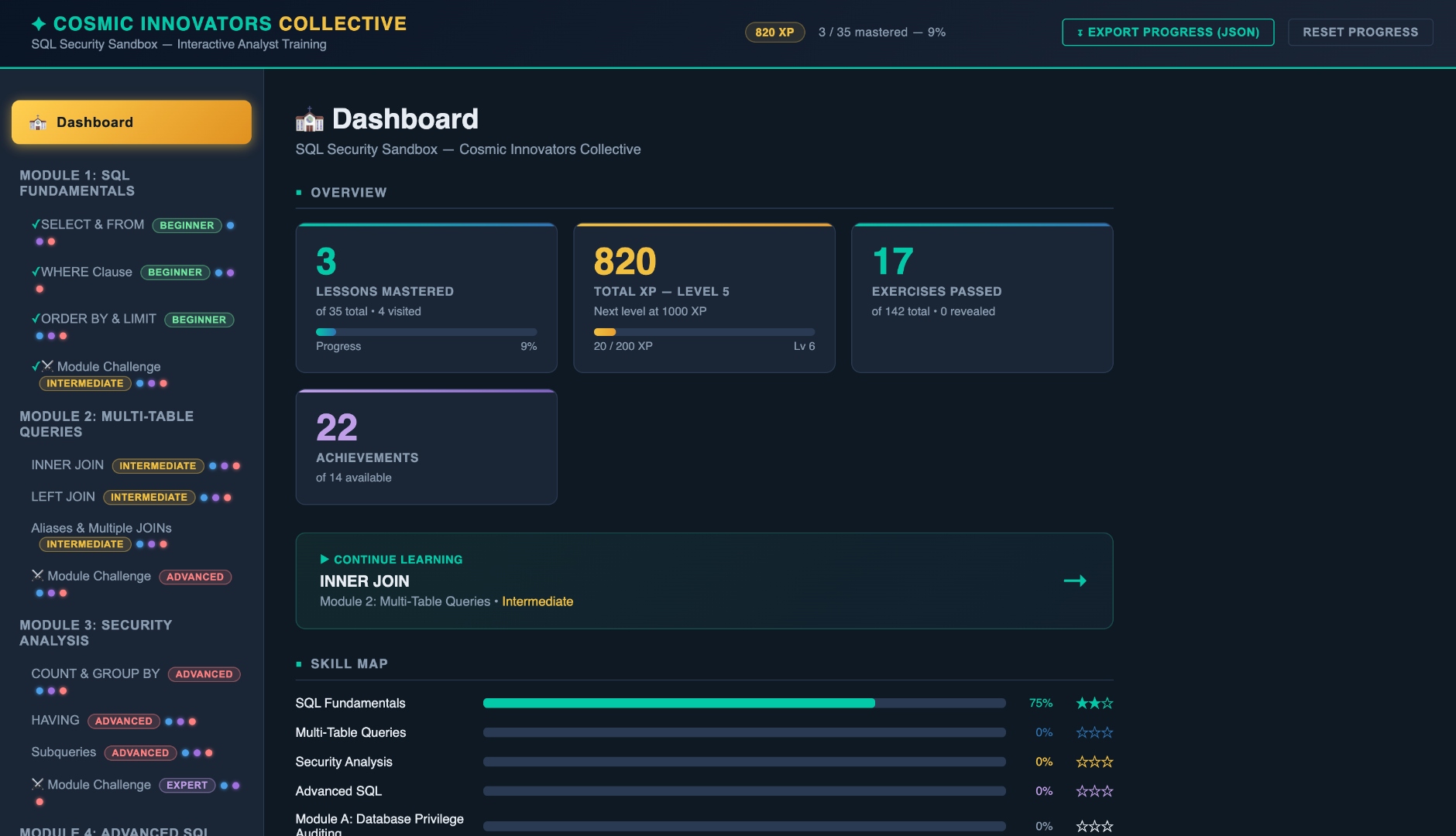This screenshot has width=1456, height=836.
Task: Click the Total XP level progress bar
Action: tap(704, 332)
